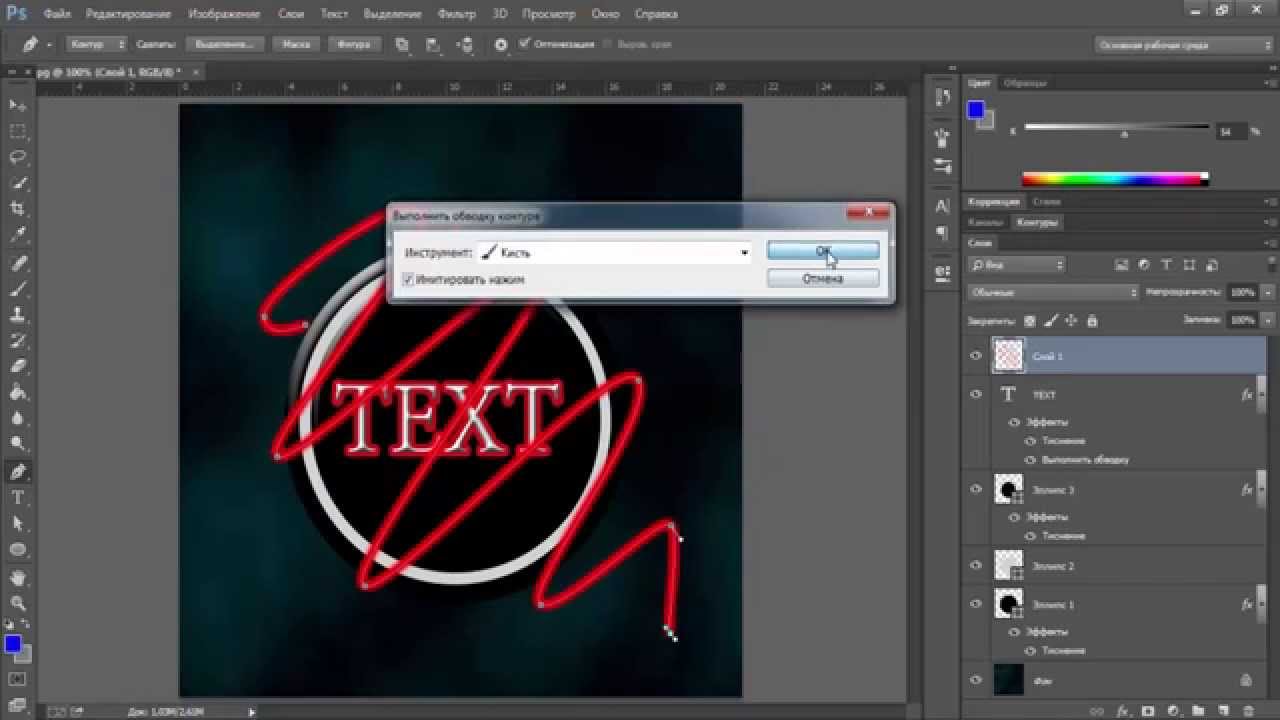Select the Brush tool in the toolbox
Image resolution: width=1280 pixels, height=720 pixels.
pyautogui.click(x=18, y=289)
